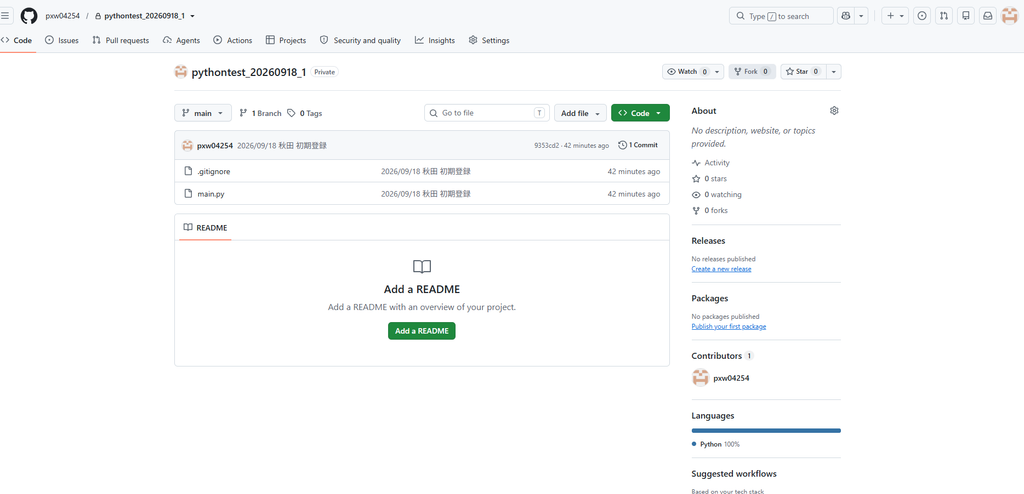Focus the Go to file search field

(x=487, y=113)
